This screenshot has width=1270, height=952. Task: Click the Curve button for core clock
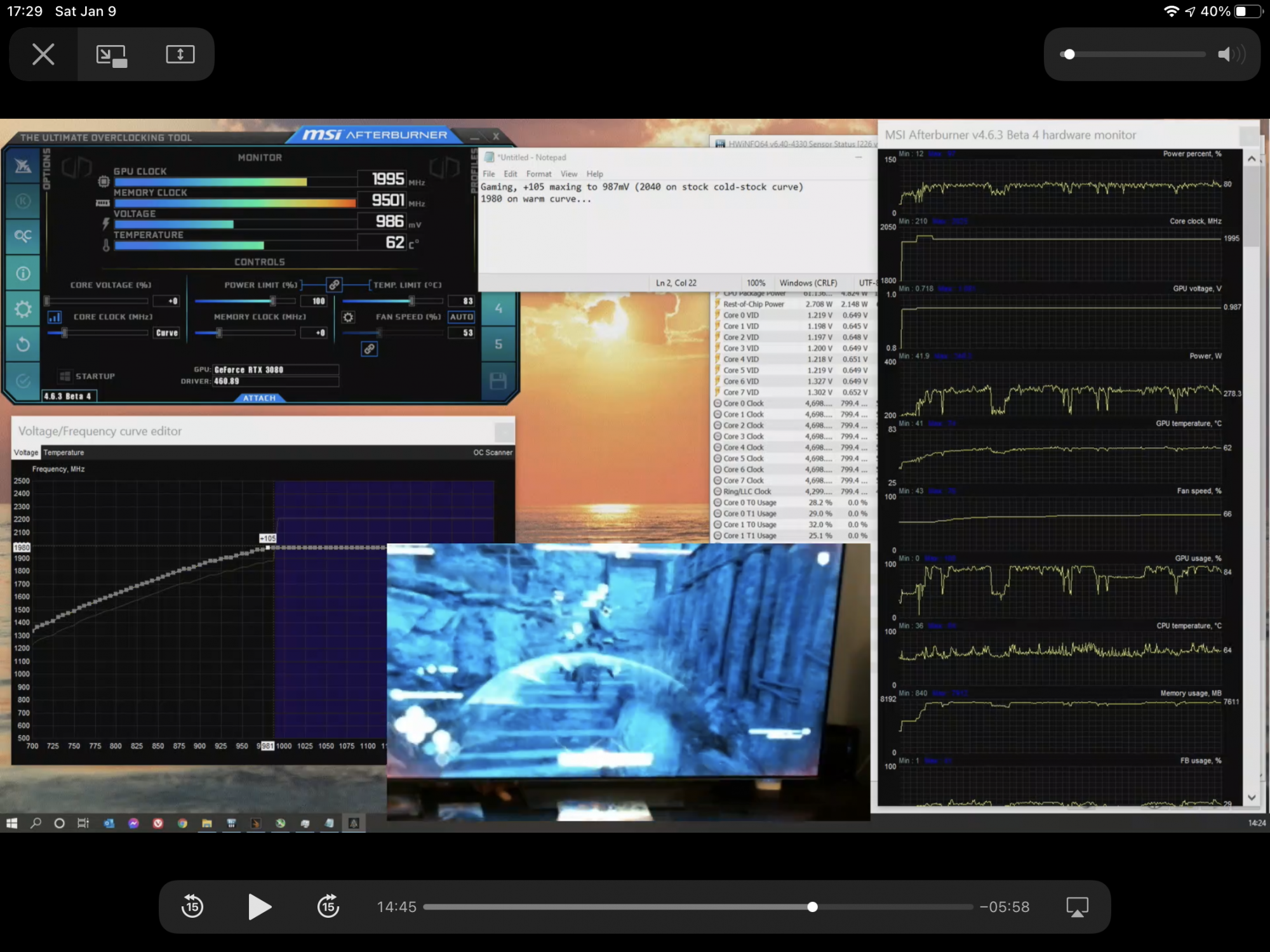(167, 333)
